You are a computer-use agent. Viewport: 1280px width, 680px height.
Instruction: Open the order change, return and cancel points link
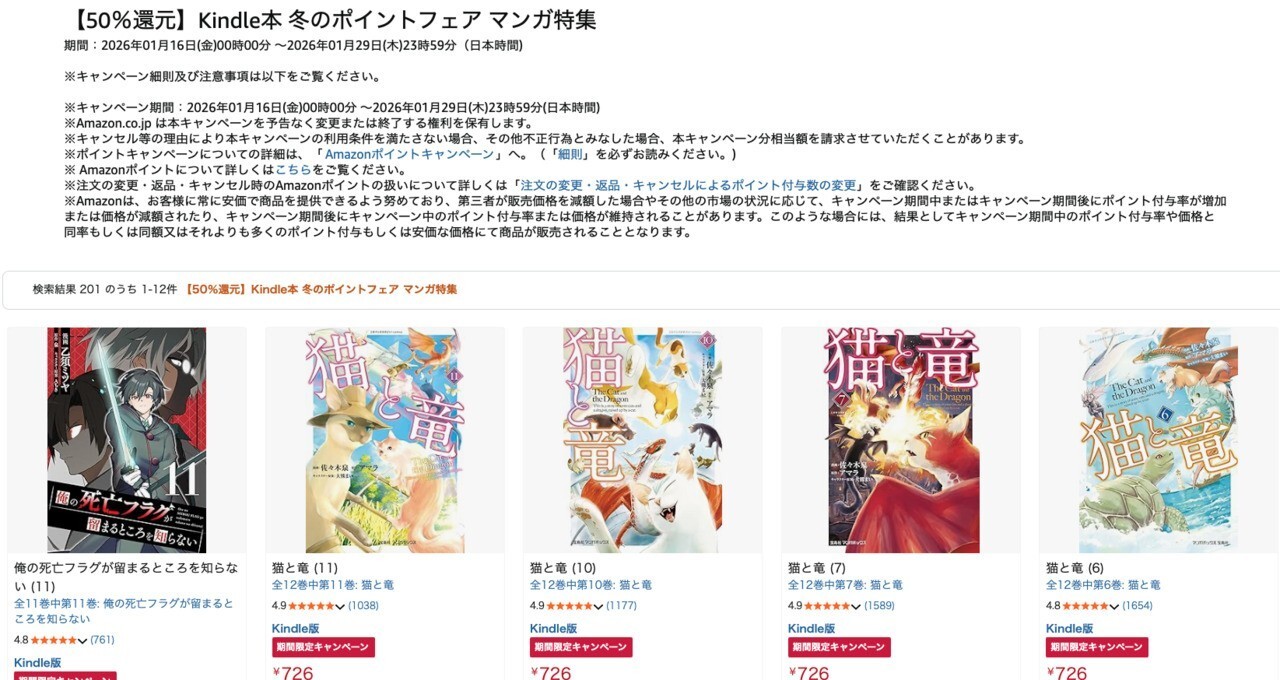tap(688, 185)
